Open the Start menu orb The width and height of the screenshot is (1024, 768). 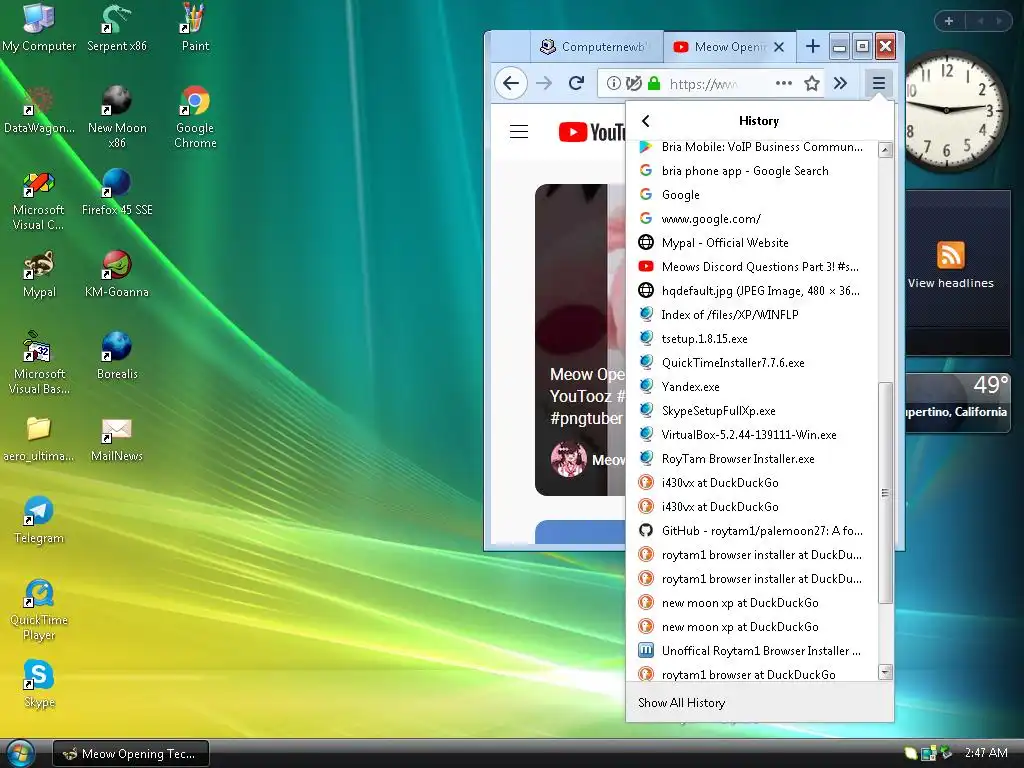pyautogui.click(x=19, y=753)
